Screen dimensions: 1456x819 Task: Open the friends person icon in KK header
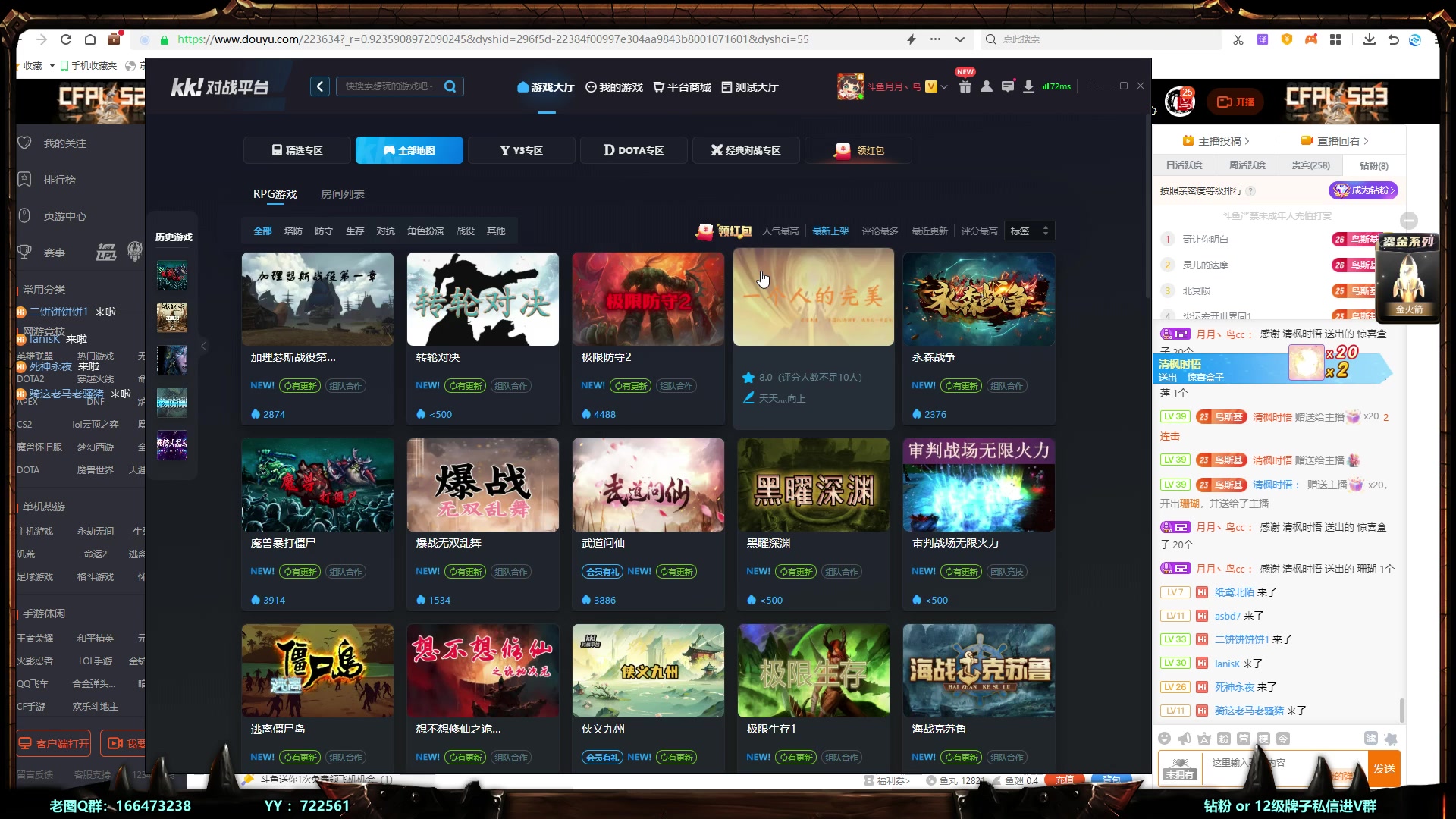[986, 86]
